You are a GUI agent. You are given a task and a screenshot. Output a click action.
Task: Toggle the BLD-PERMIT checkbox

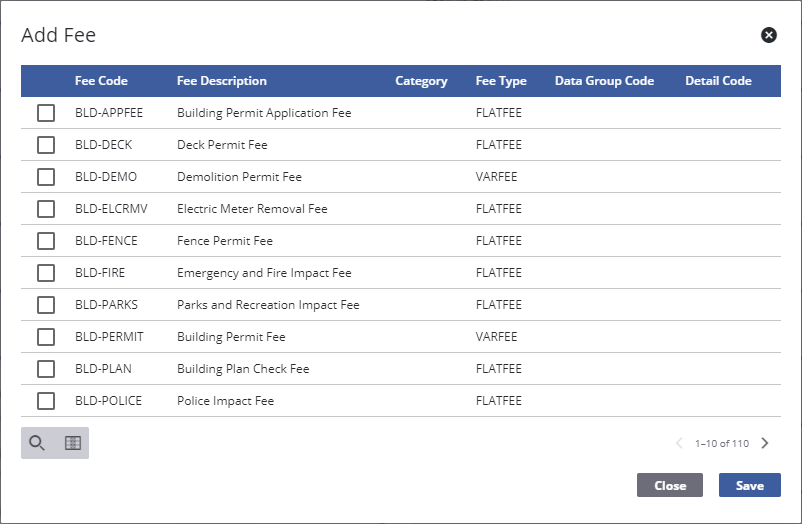[x=46, y=337]
